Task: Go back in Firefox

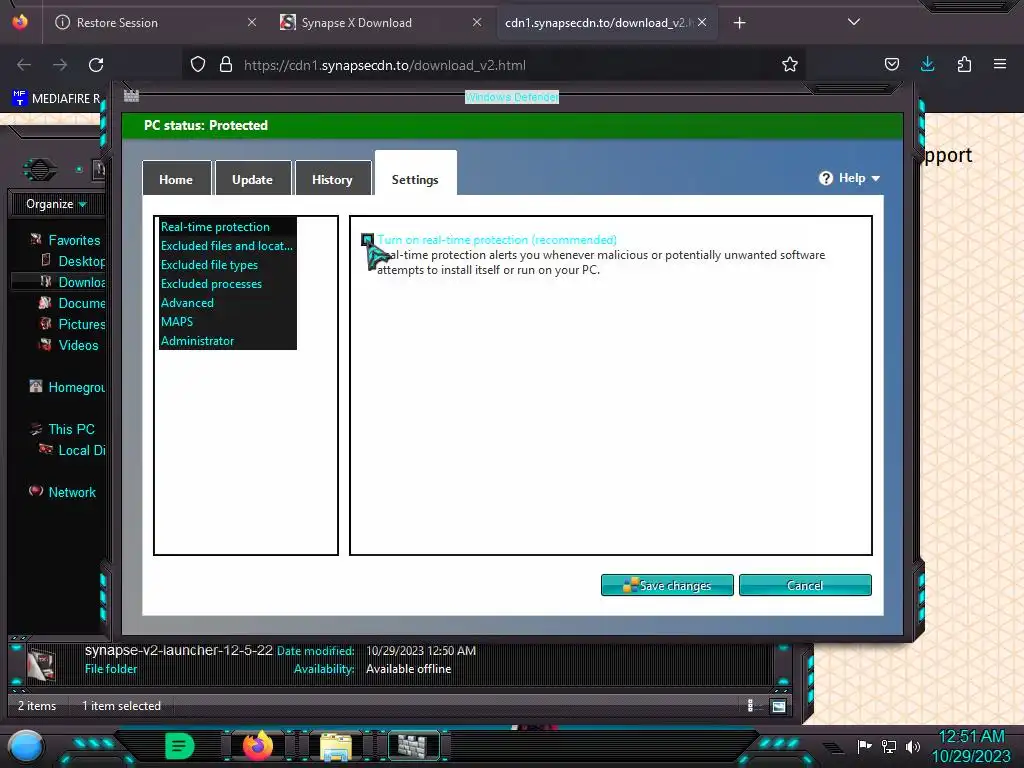Action: coord(24,65)
